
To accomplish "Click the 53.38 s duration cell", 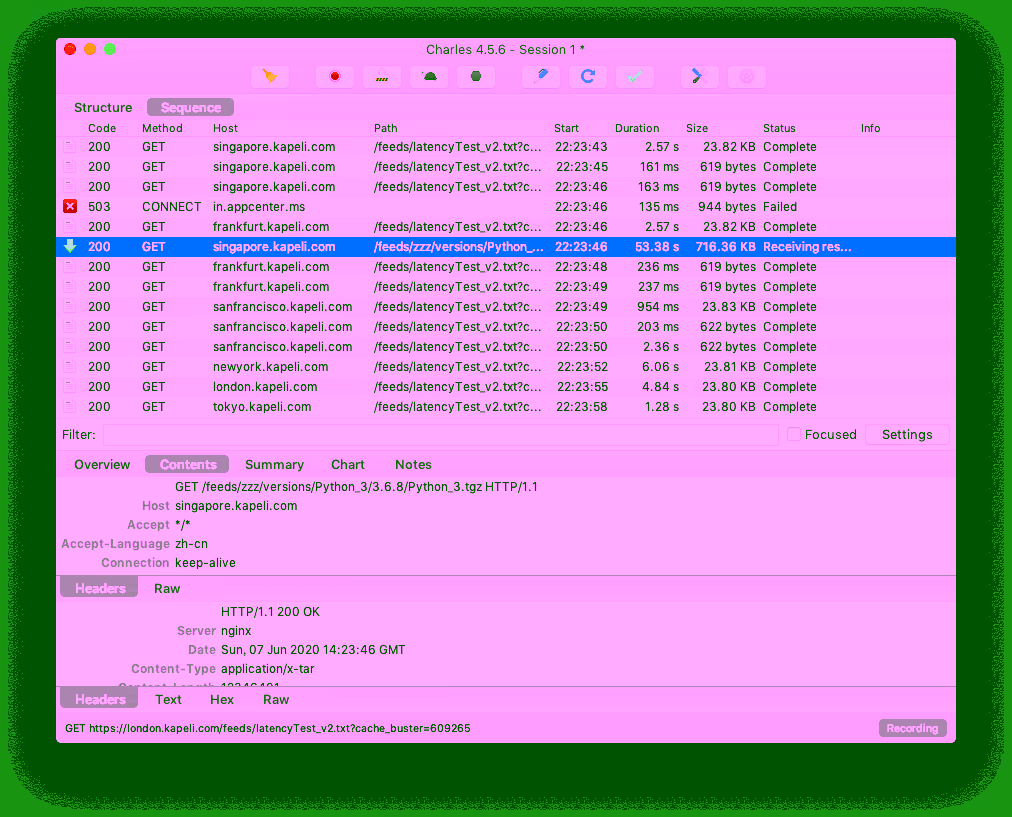I will point(657,247).
